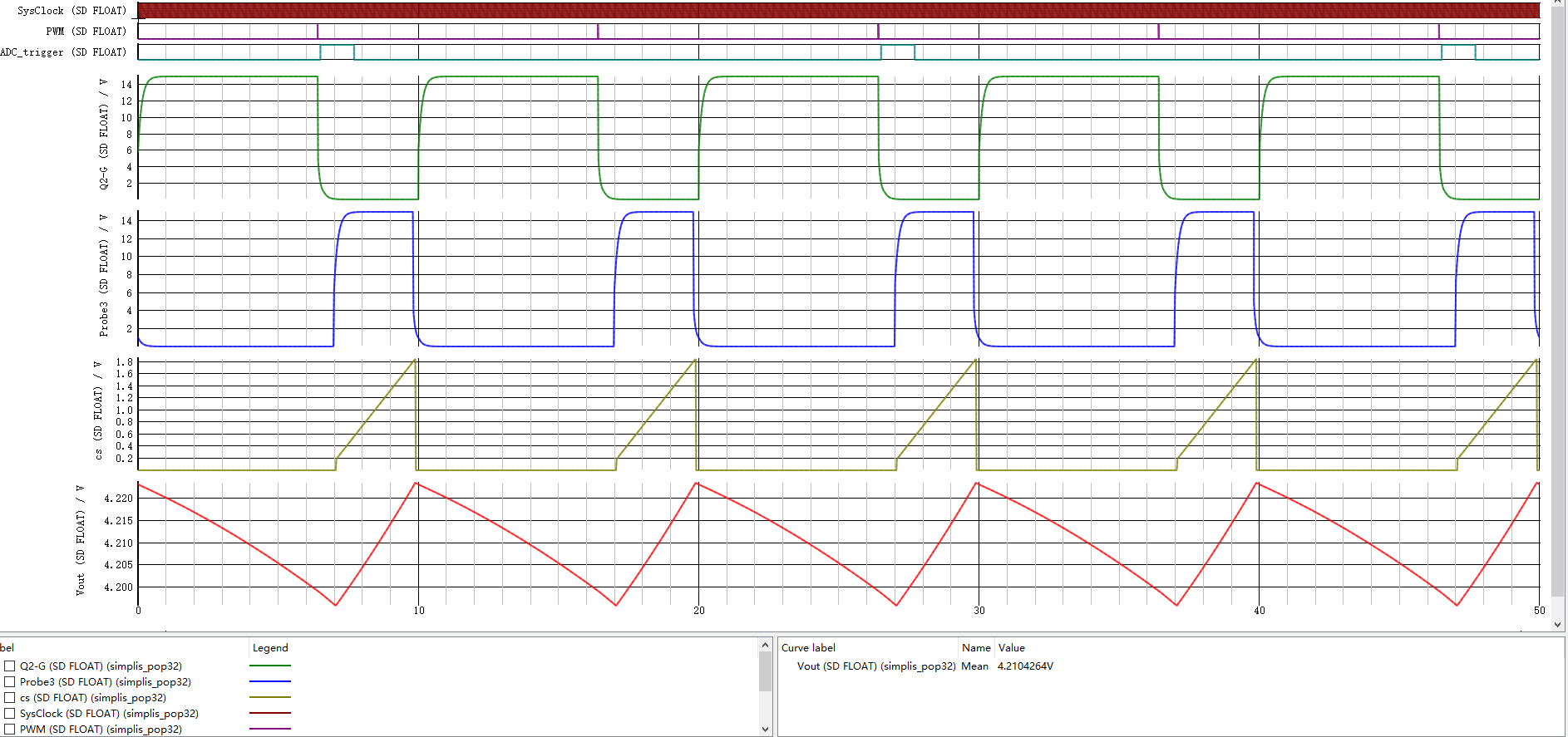Click the Curve label column header
This screenshot has height=737, width=1568.
click(808, 648)
